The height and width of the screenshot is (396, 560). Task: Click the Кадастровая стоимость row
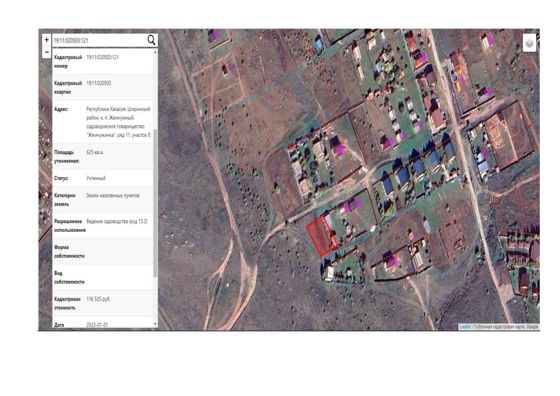(103, 303)
